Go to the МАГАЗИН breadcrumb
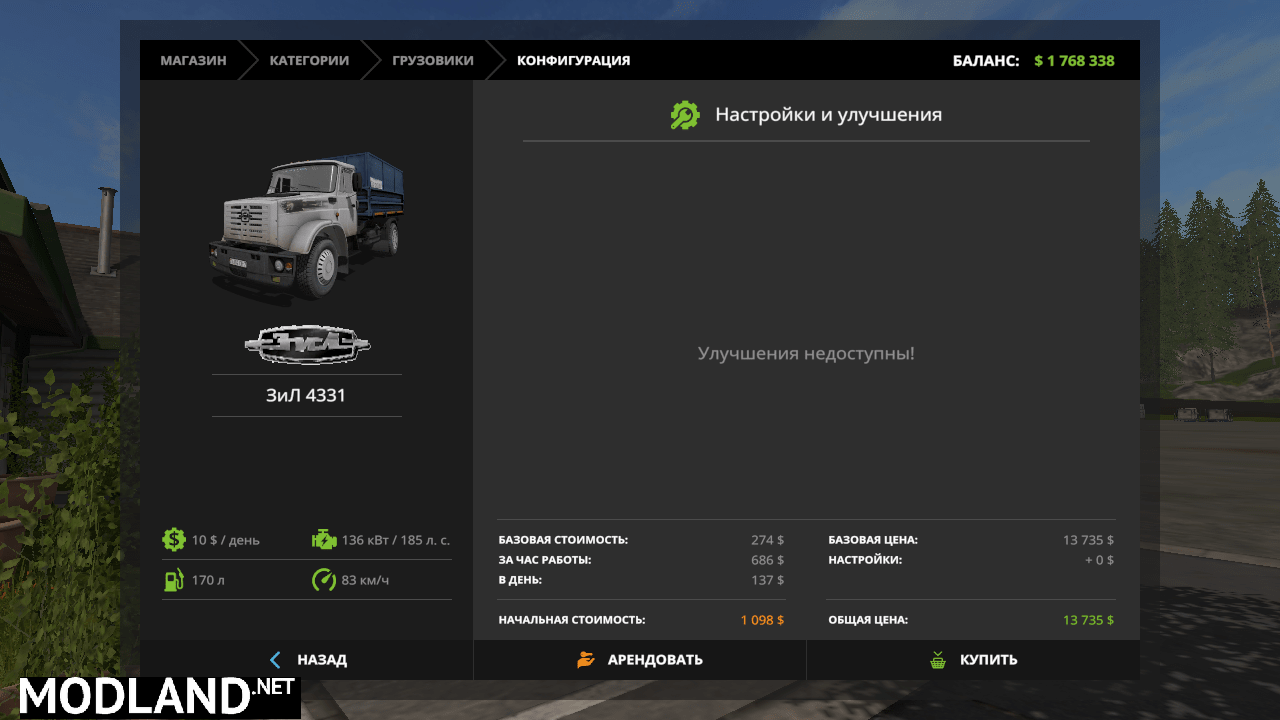This screenshot has height=720, width=1280. point(193,60)
